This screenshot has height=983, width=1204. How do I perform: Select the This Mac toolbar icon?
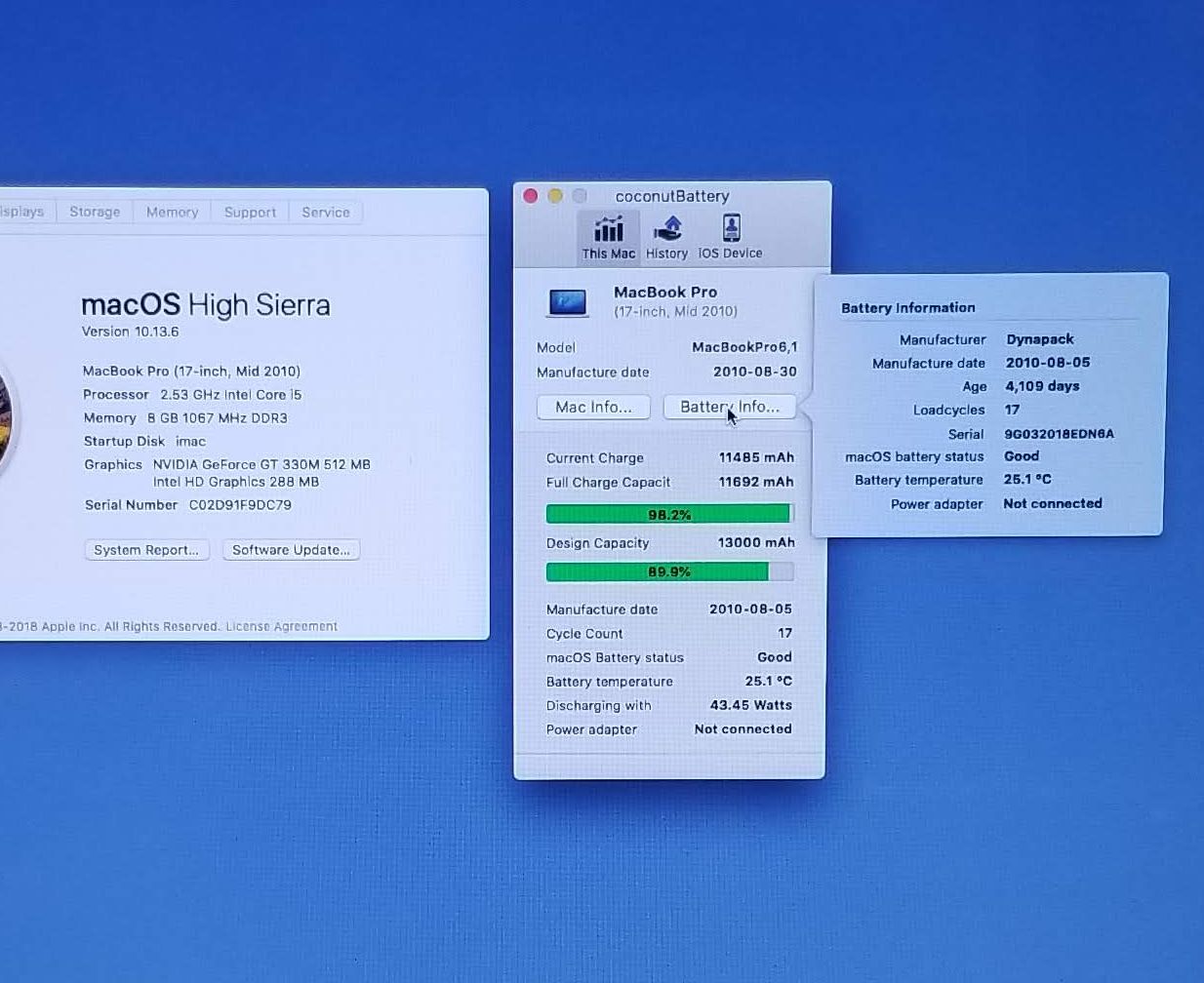point(608,238)
